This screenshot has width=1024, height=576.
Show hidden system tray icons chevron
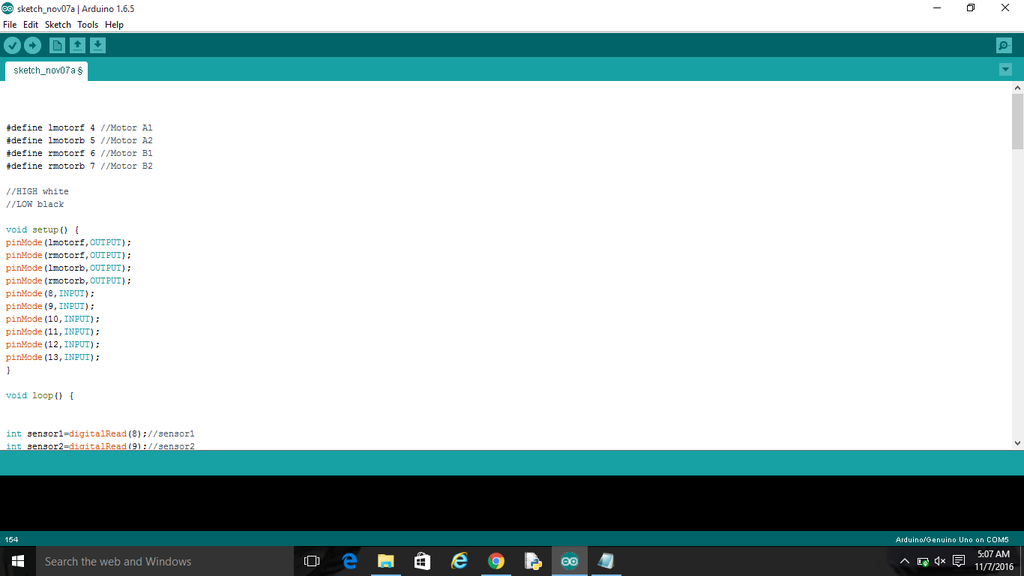904,561
